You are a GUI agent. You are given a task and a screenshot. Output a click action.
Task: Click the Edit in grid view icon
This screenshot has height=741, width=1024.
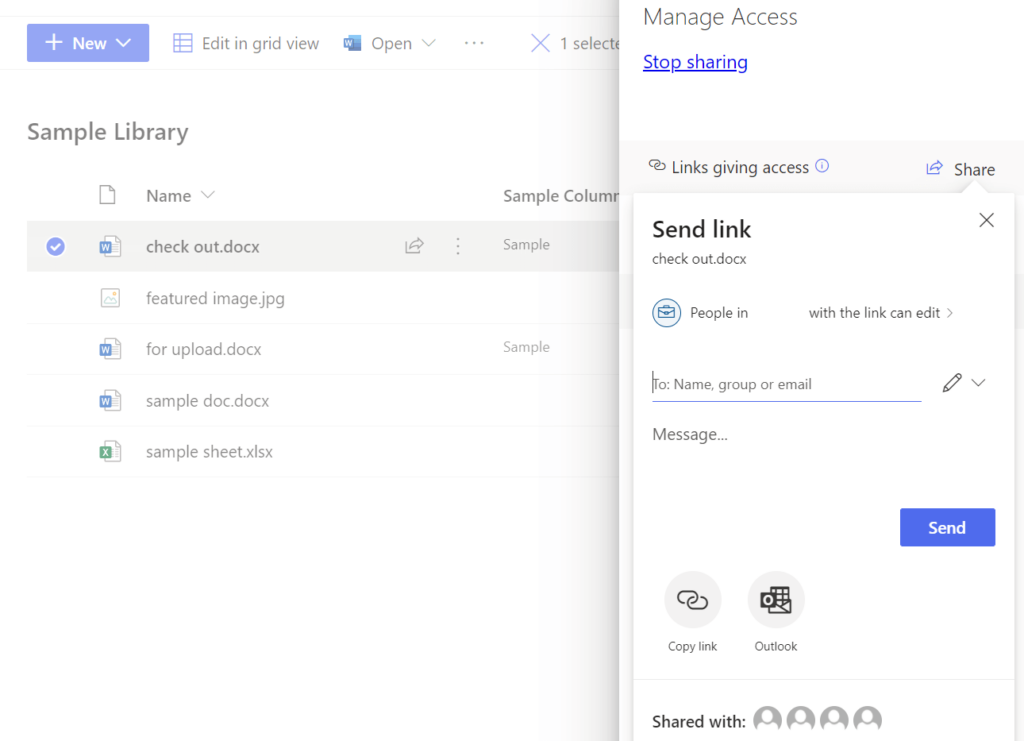pos(183,43)
